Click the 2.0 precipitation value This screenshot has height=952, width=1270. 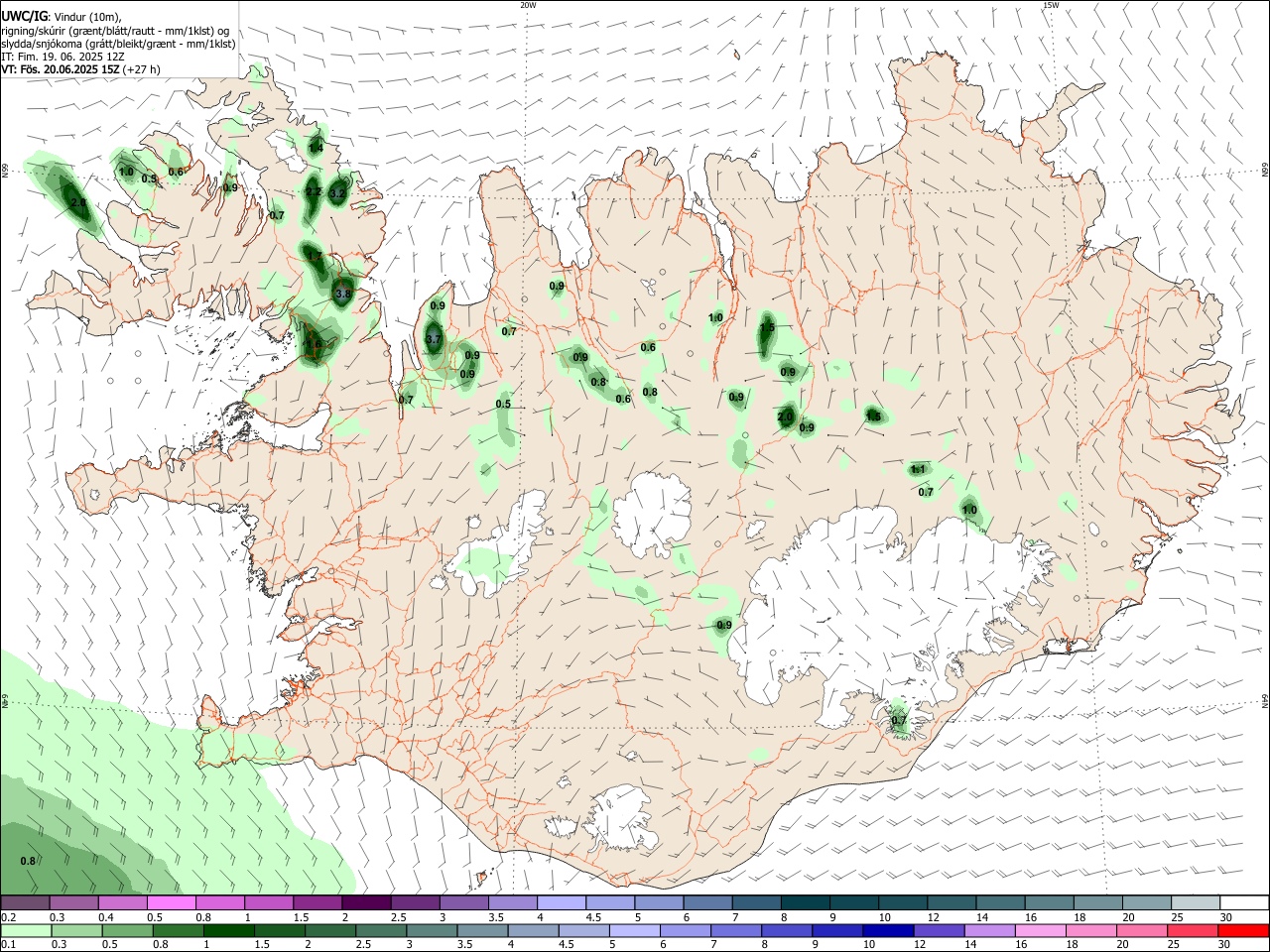coord(785,417)
